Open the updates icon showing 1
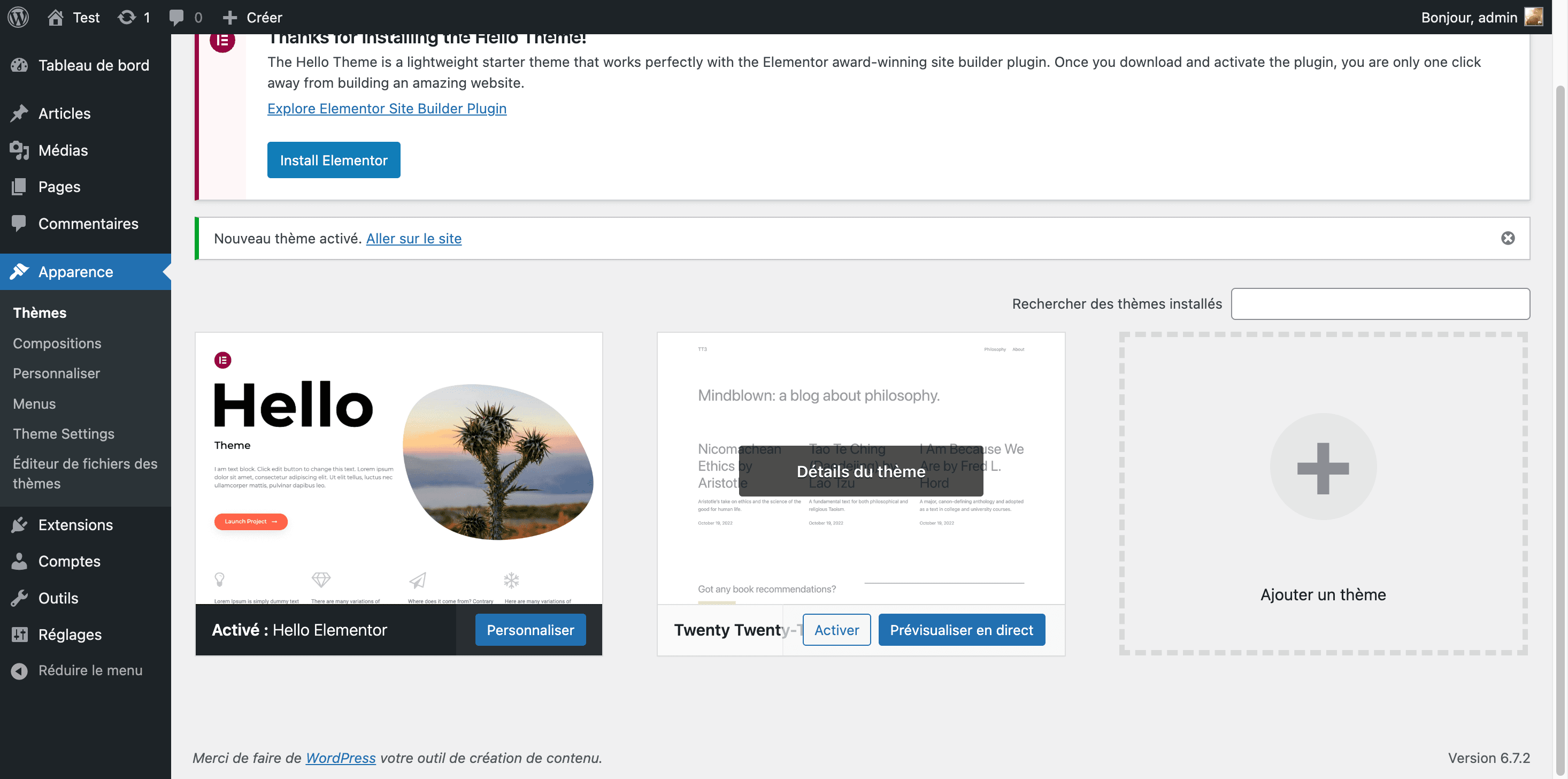Screen dimensions: 1568x779 127,17
